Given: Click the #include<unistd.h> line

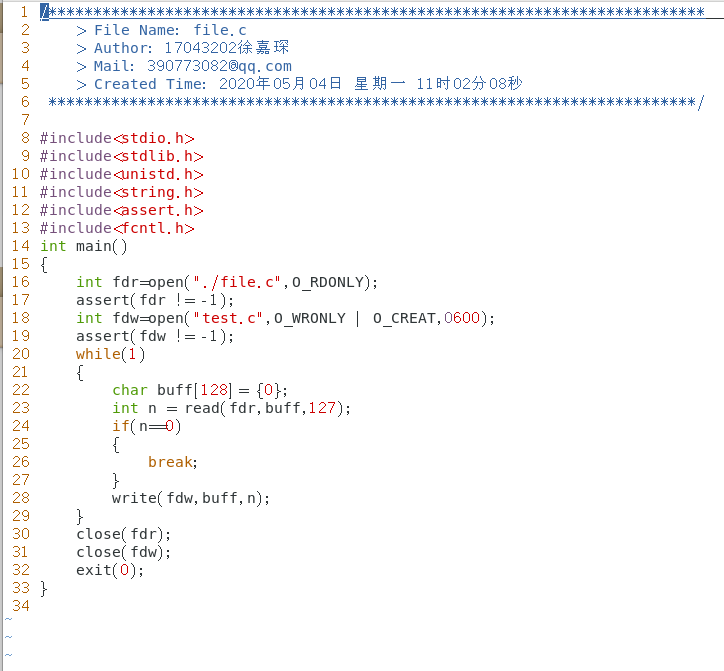Looking at the screenshot, I should point(122,174).
